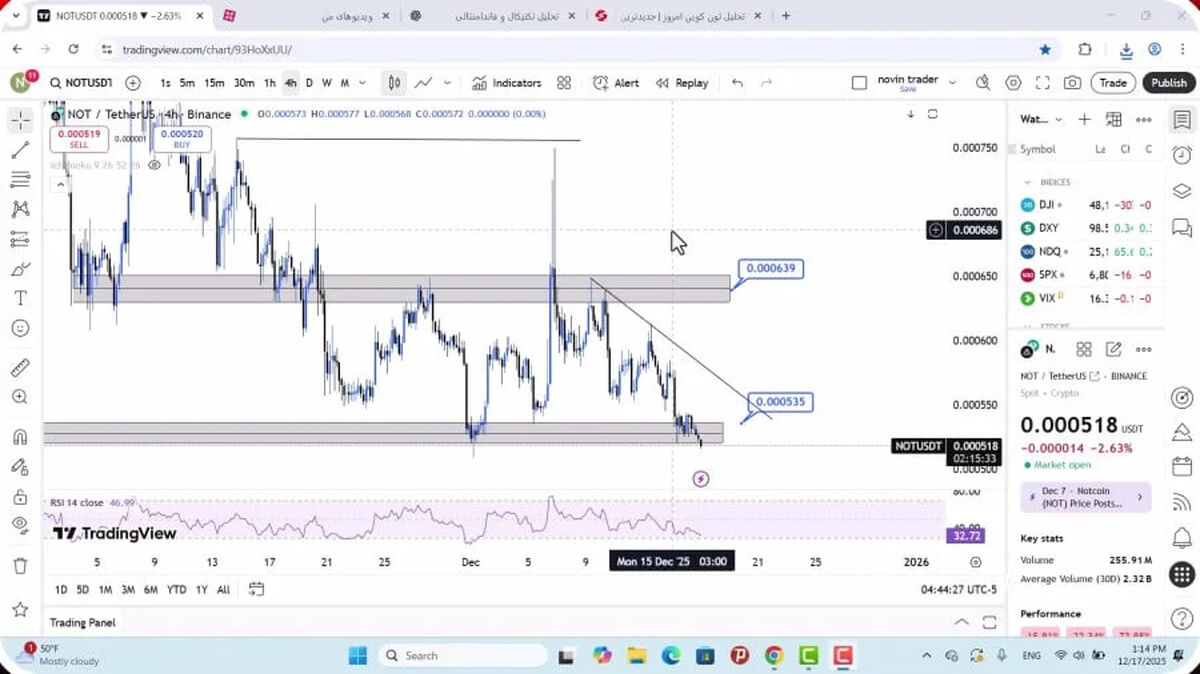The image size is (1200, 674).
Task: Select the crosshair cursor tool
Action: (x=20, y=120)
